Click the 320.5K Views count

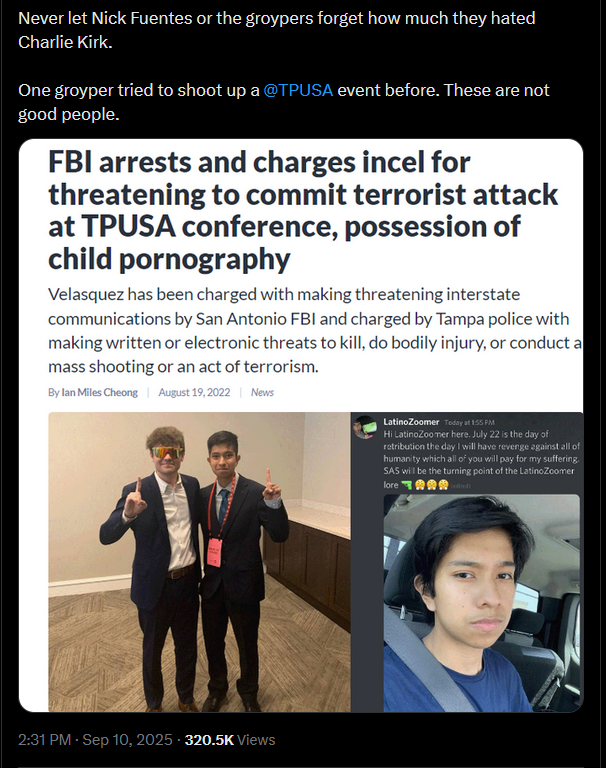230,740
